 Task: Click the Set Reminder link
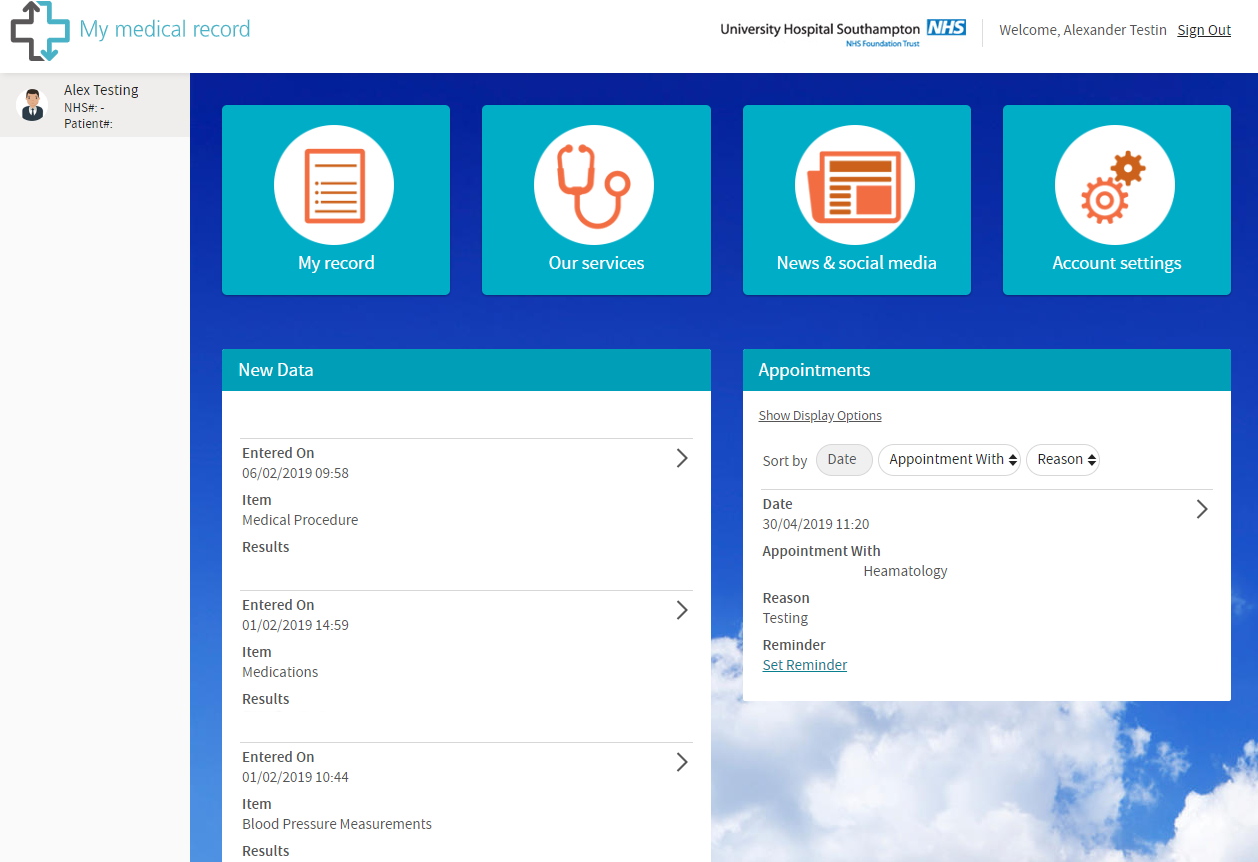[x=804, y=665]
